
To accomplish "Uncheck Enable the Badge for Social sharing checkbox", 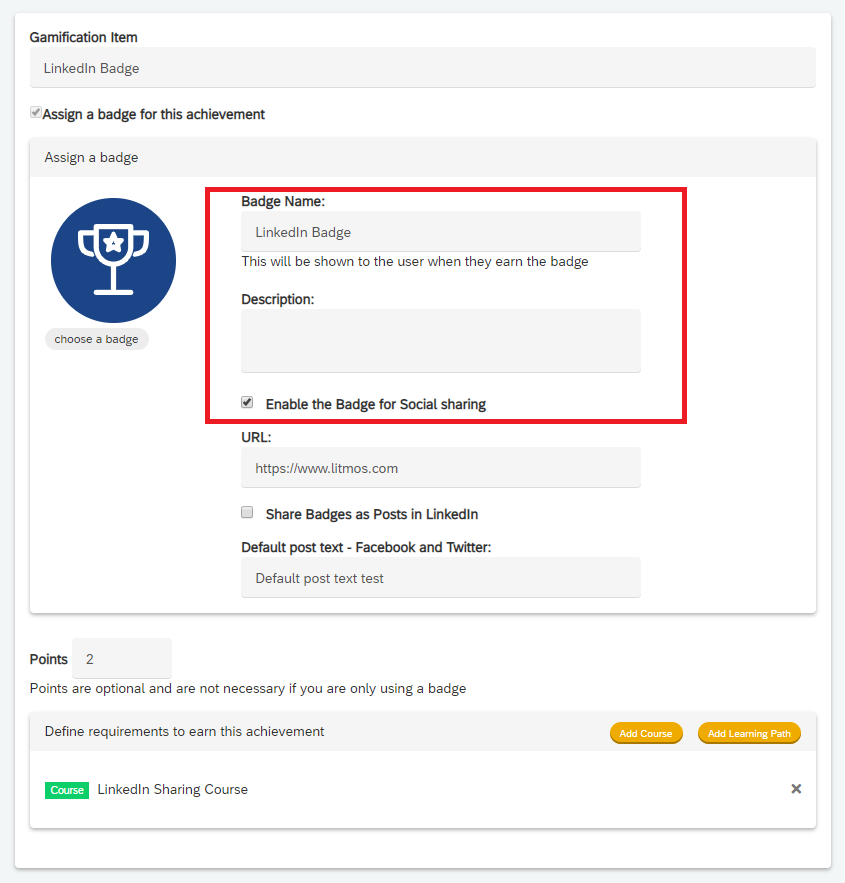I will click(x=247, y=402).
